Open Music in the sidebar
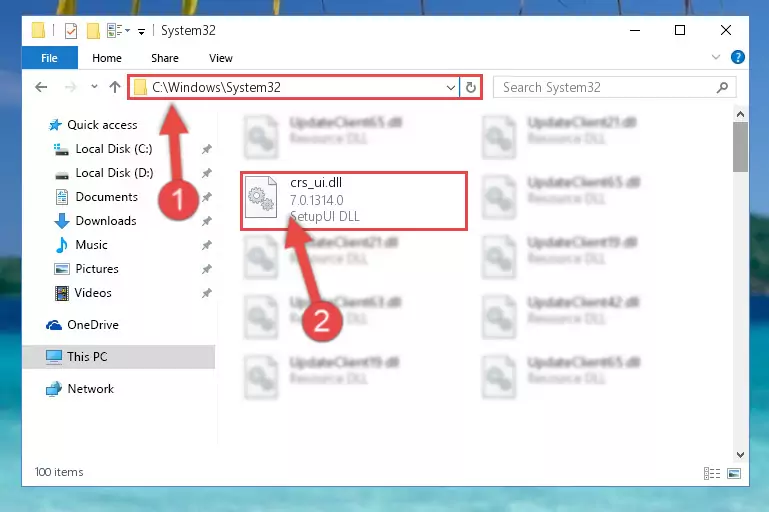This screenshot has width=769, height=512. click(x=91, y=245)
